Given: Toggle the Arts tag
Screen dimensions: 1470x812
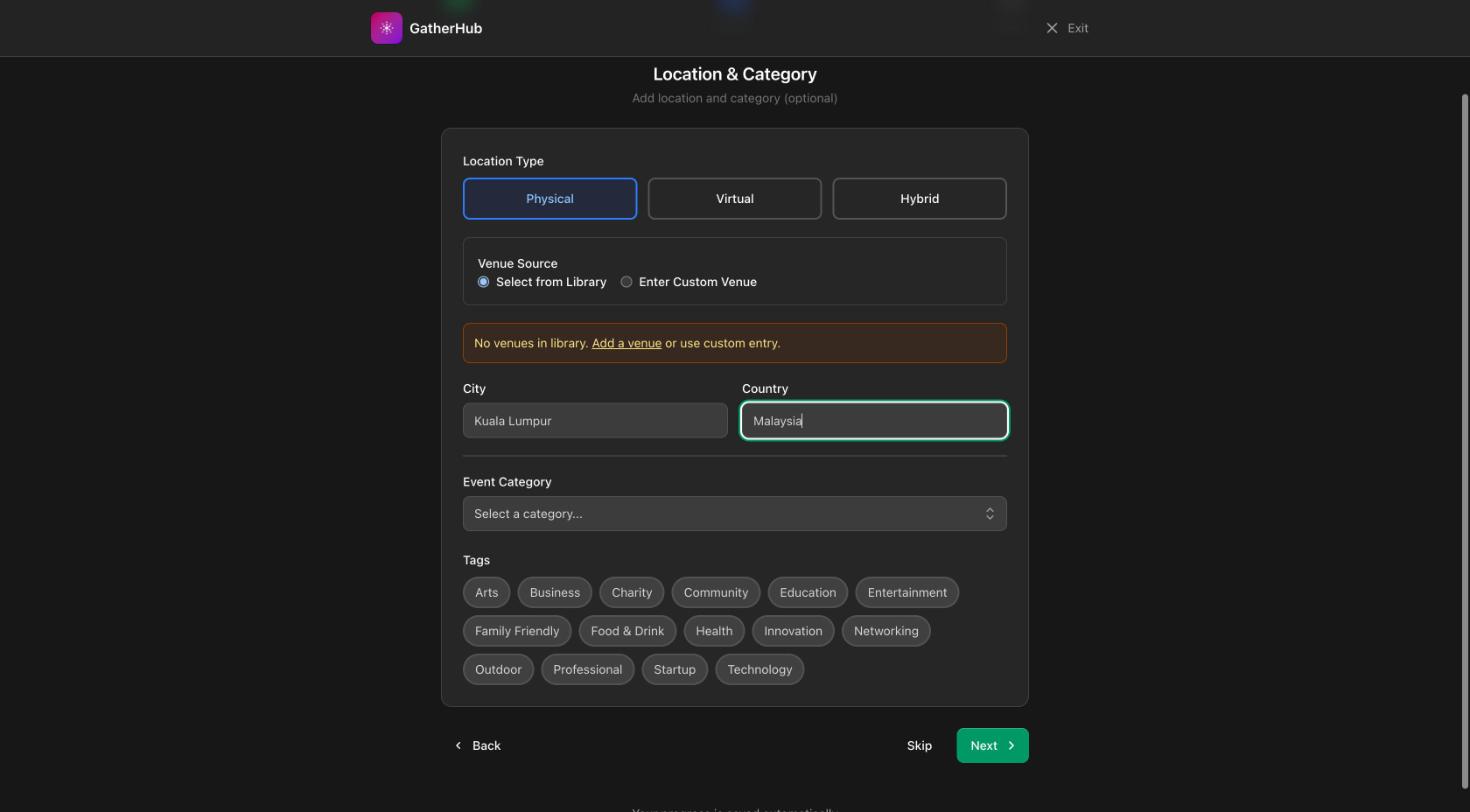Looking at the screenshot, I should (x=487, y=593).
